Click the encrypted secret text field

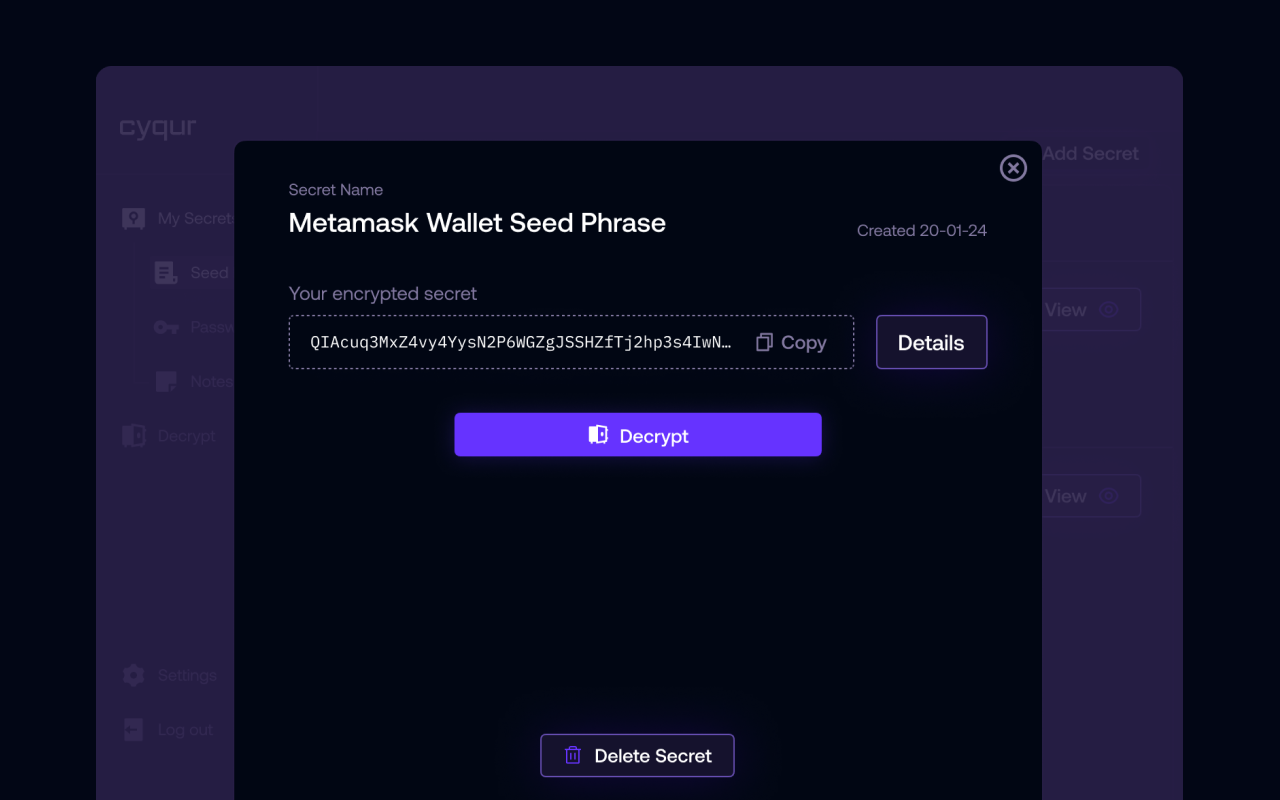coord(520,342)
